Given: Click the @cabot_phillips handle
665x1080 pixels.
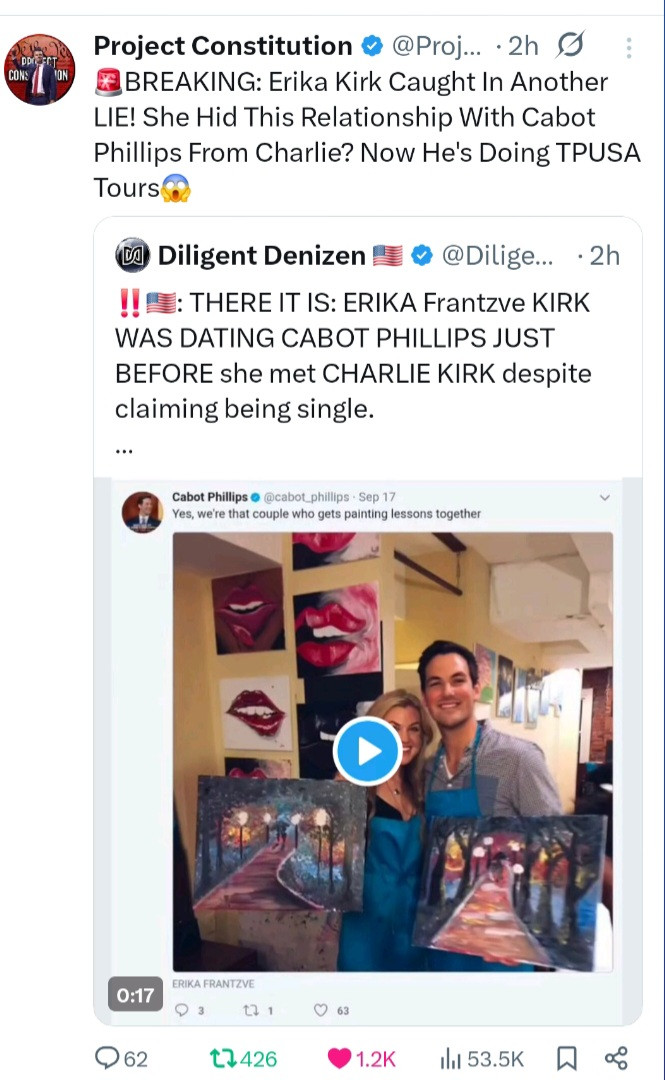Looking at the screenshot, I should [x=307, y=497].
